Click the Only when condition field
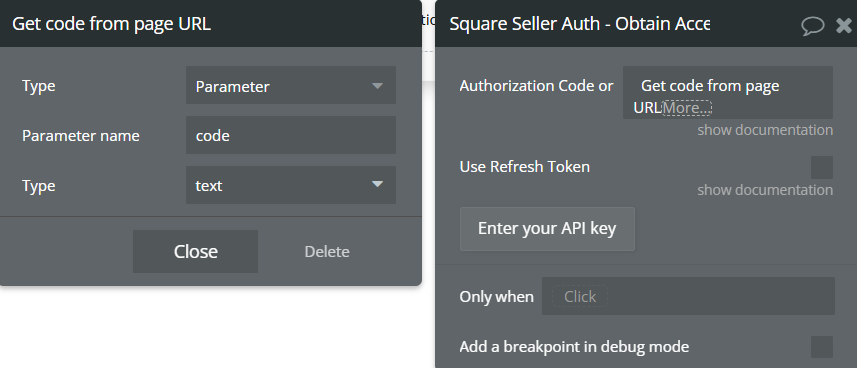The width and height of the screenshot is (857, 368). pos(688,296)
